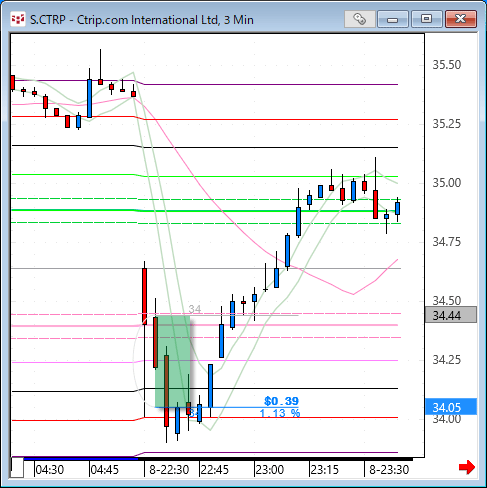Click the 35.00 price axis label
Image resolution: width=487 pixels, height=488 pixels.
(447, 183)
